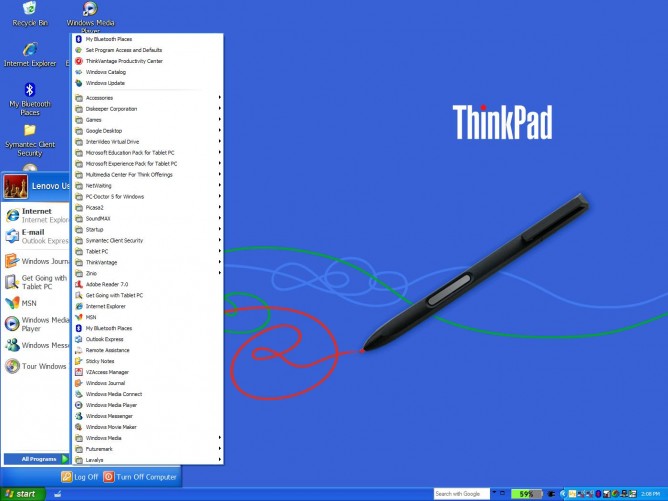The image size is (668, 501).
Task: Open Sticky Notes program
Action: pyautogui.click(x=100, y=361)
